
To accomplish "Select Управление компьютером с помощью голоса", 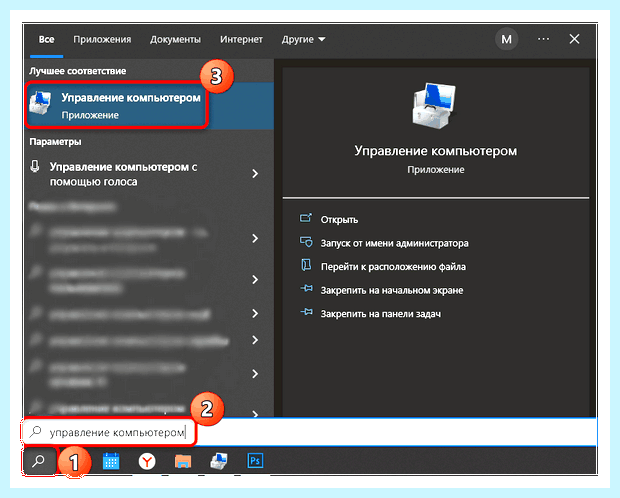I will click(x=123, y=174).
